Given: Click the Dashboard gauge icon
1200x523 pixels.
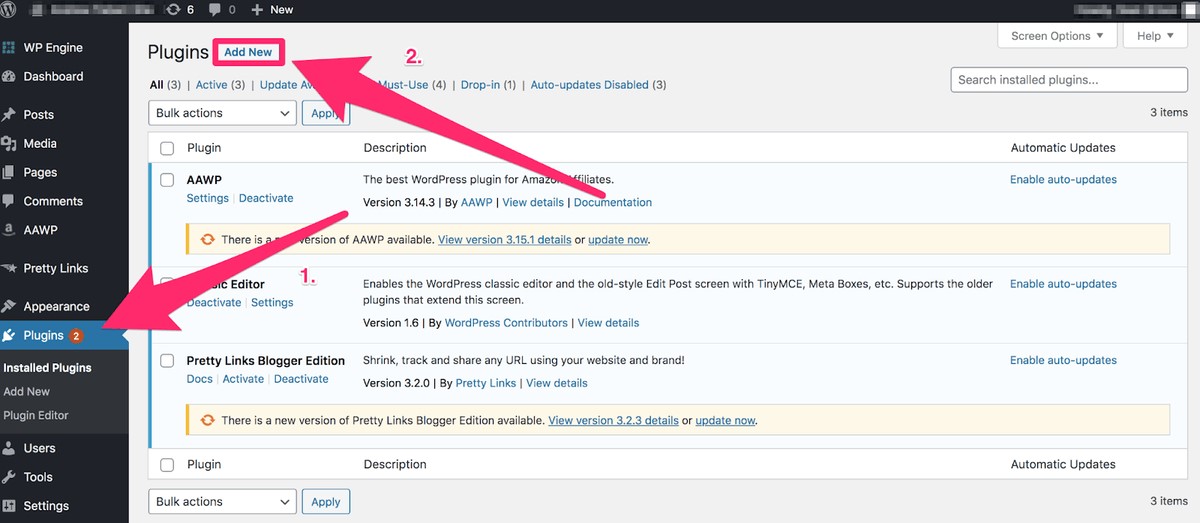Looking at the screenshot, I should click(10, 76).
